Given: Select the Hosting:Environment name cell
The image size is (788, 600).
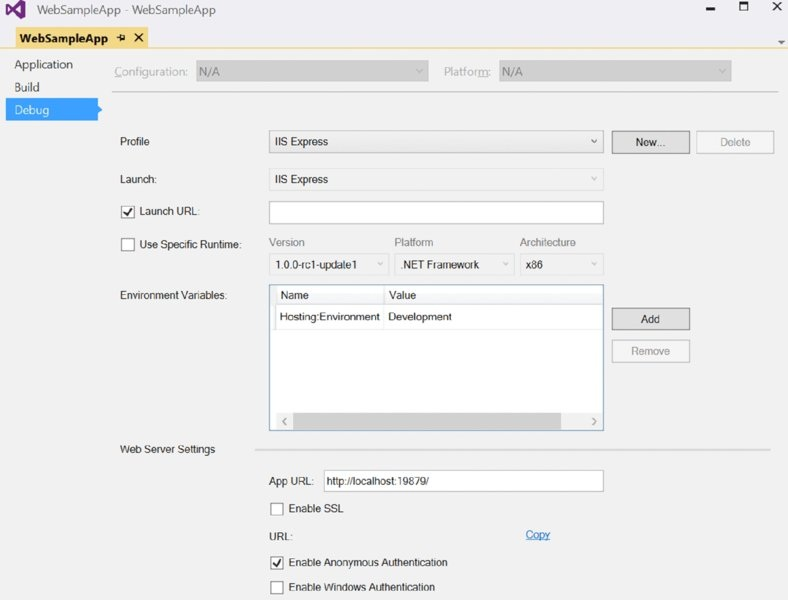Looking at the screenshot, I should point(329,317).
